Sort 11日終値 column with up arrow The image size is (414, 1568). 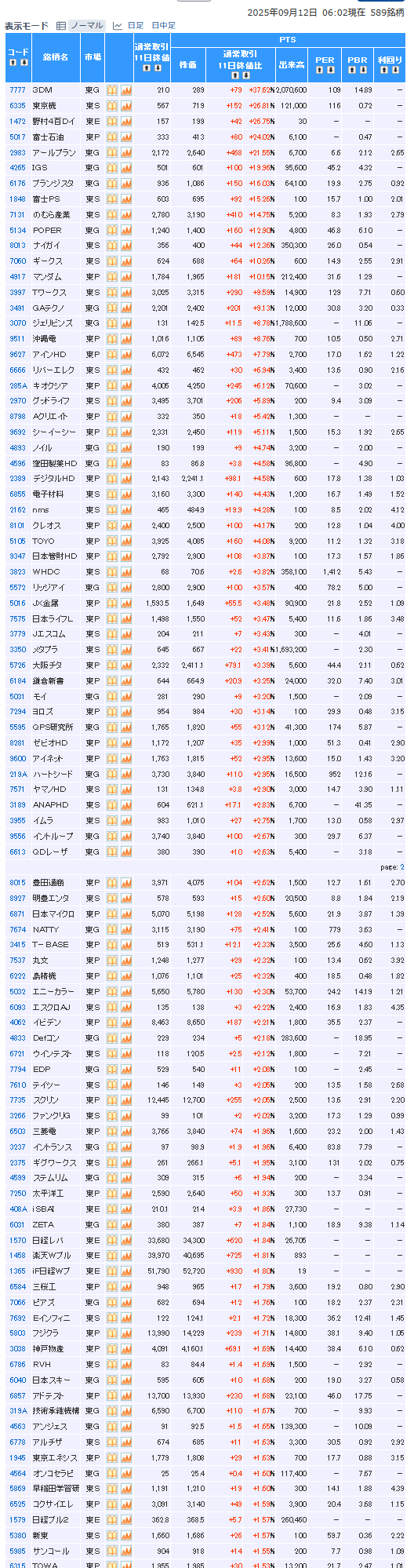[146, 68]
